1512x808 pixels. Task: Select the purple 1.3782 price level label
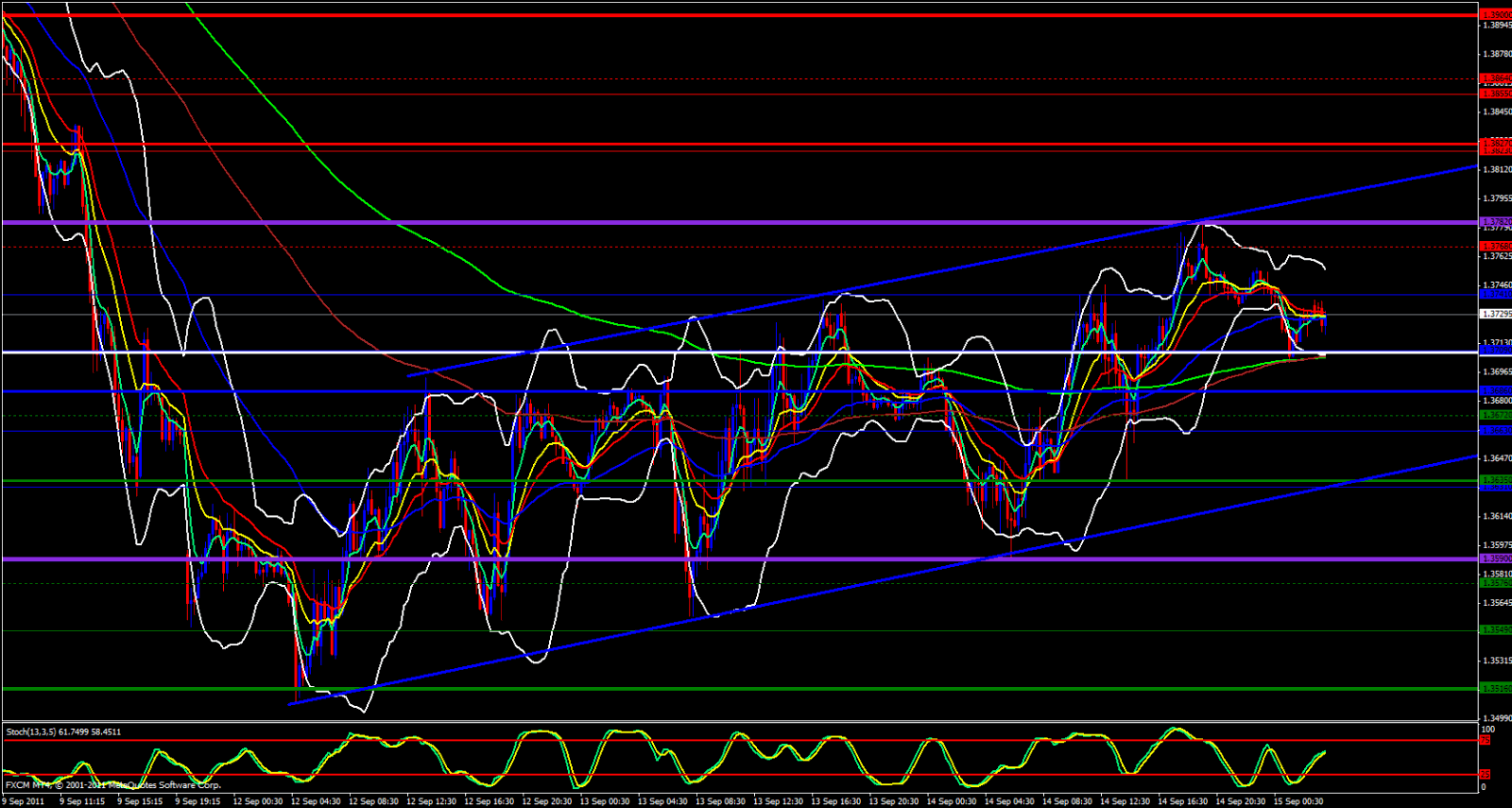1495,222
